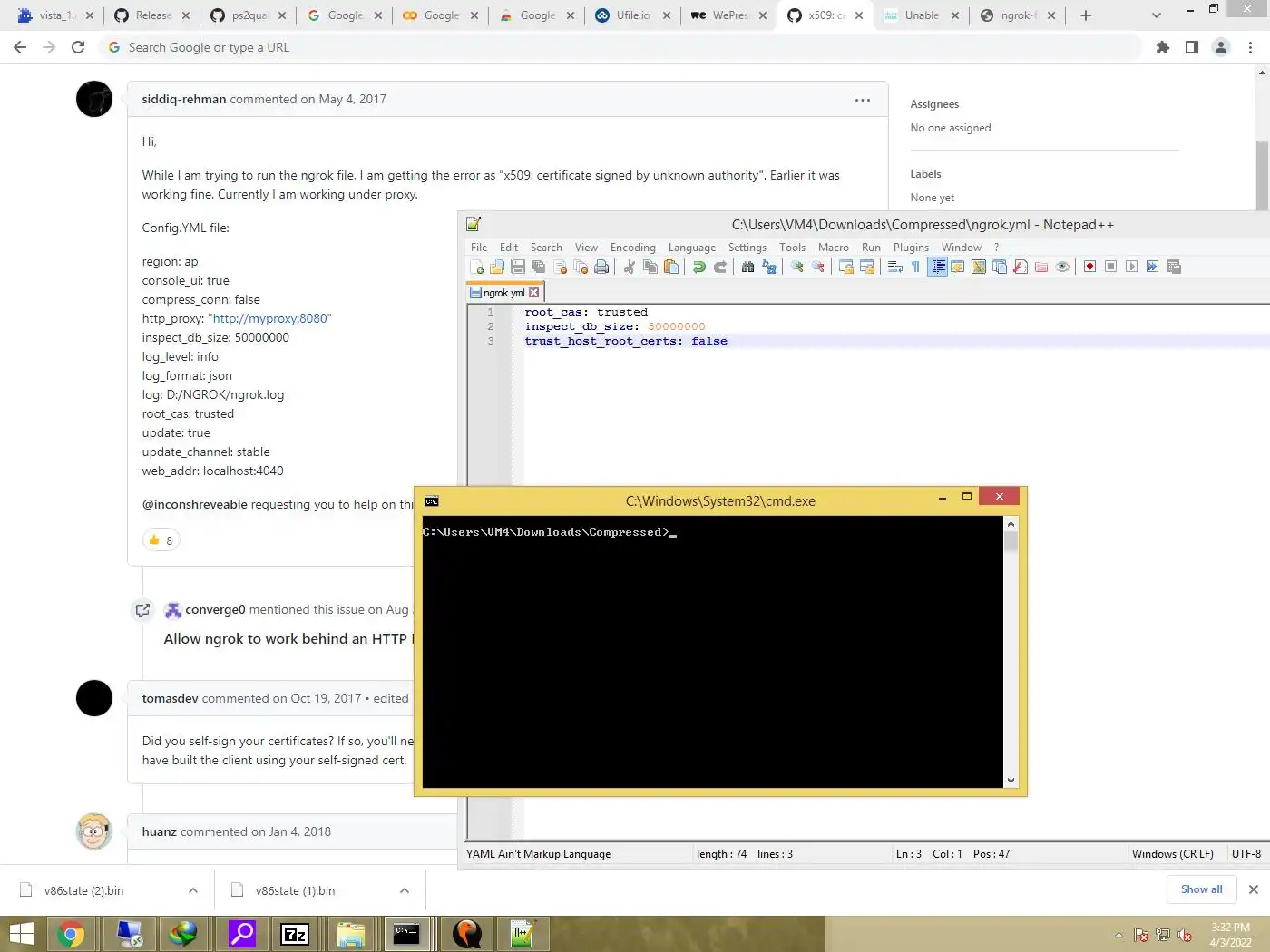The image size is (1270, 952).
Task: Click the Copy icon in Notepad++ toolbar
Action: (650, 267)
